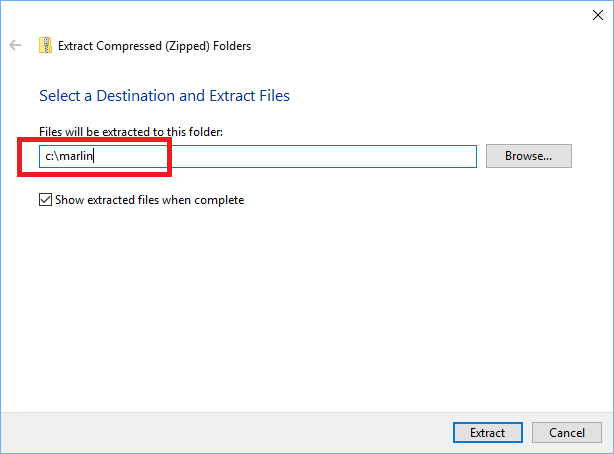Click the 'Show extracted files when complete' label
This screenshot has width=614, height=454.
[x=150, y=200]
